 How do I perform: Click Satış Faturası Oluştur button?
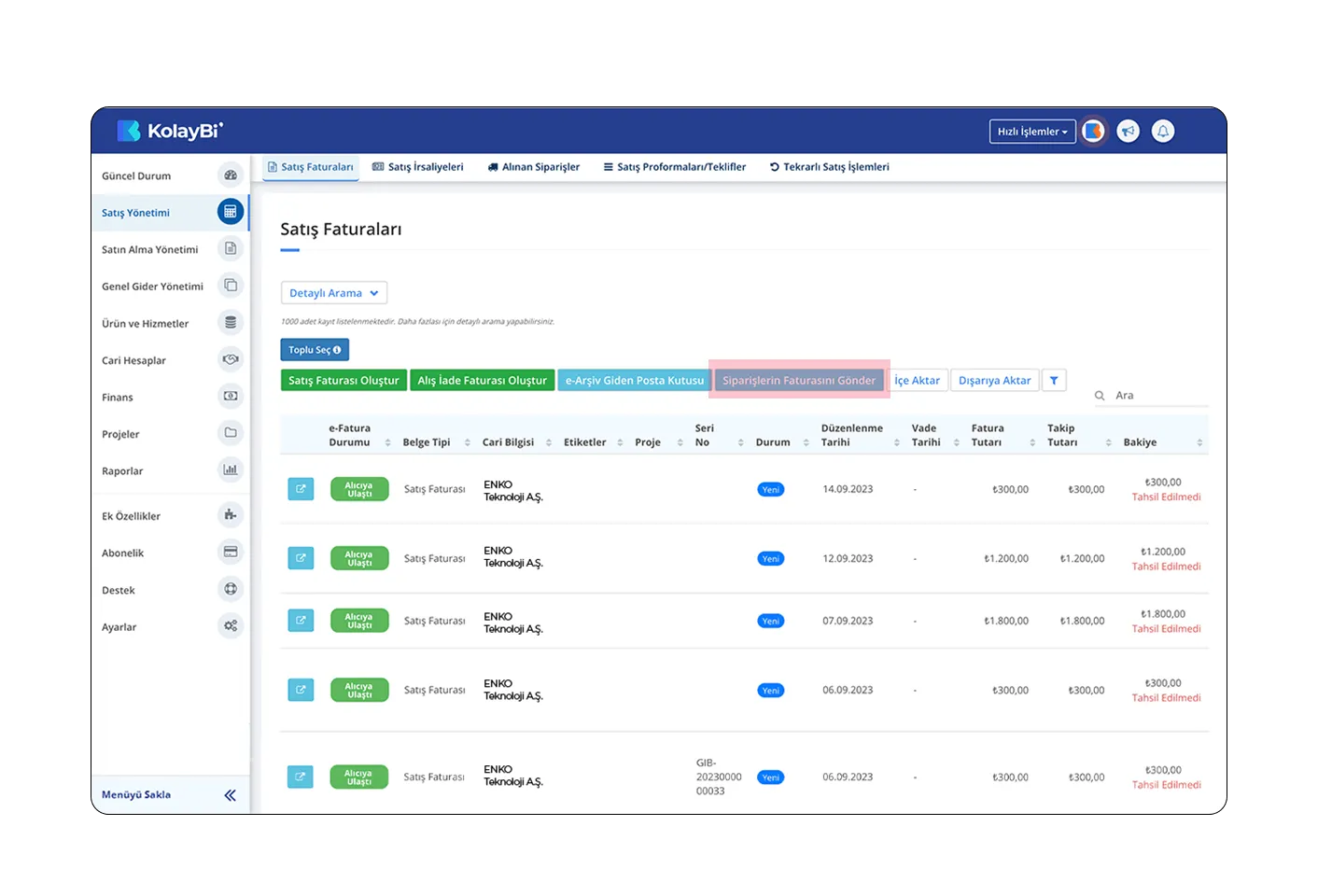click(344, 380)
